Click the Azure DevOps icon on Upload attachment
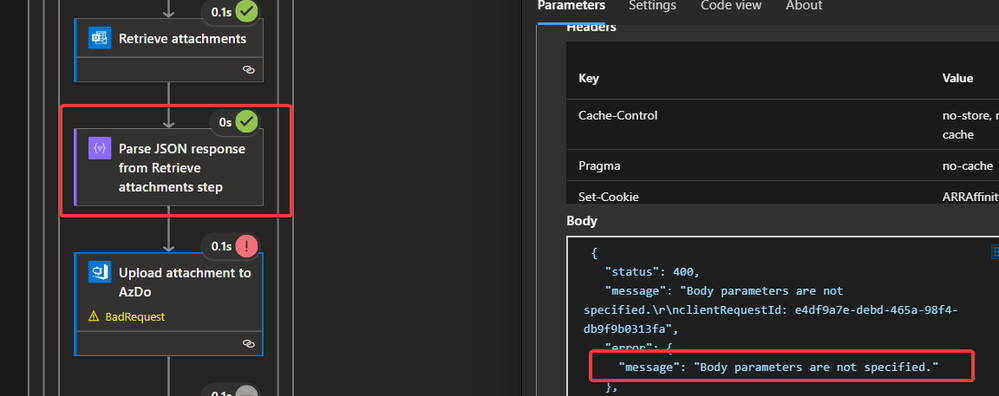The image size is (999, 396). [x=99, y=272]
